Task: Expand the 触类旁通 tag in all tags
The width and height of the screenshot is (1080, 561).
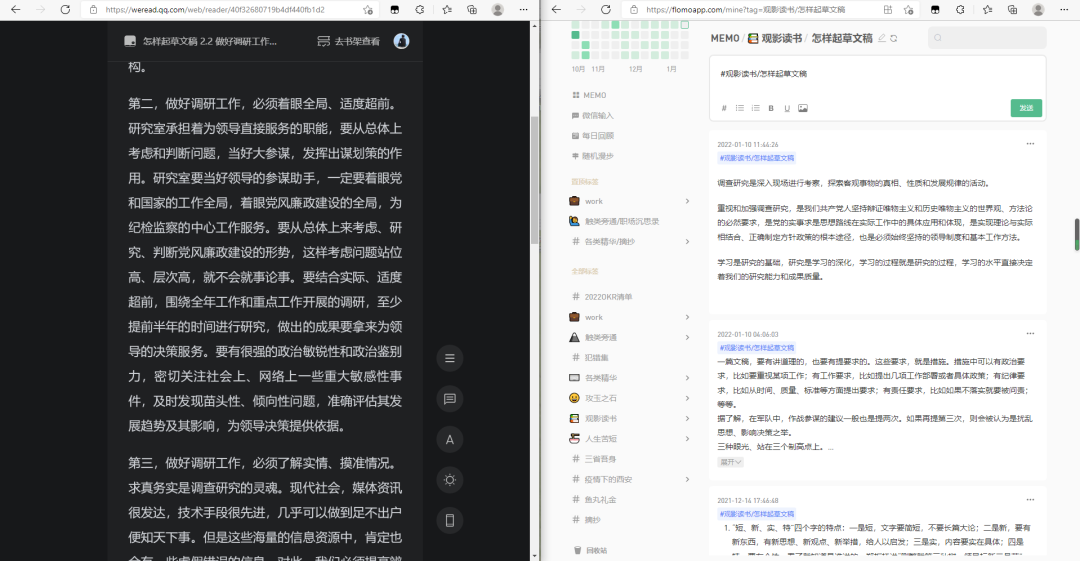Action: (687, 338)
